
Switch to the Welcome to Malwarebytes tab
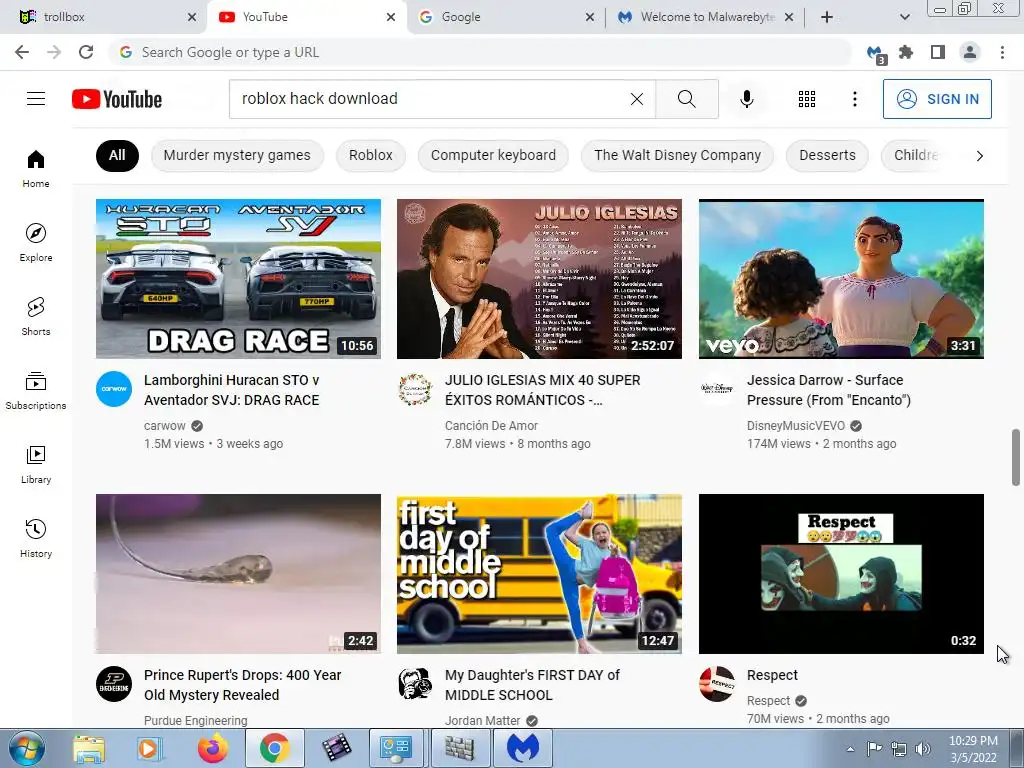705,17
